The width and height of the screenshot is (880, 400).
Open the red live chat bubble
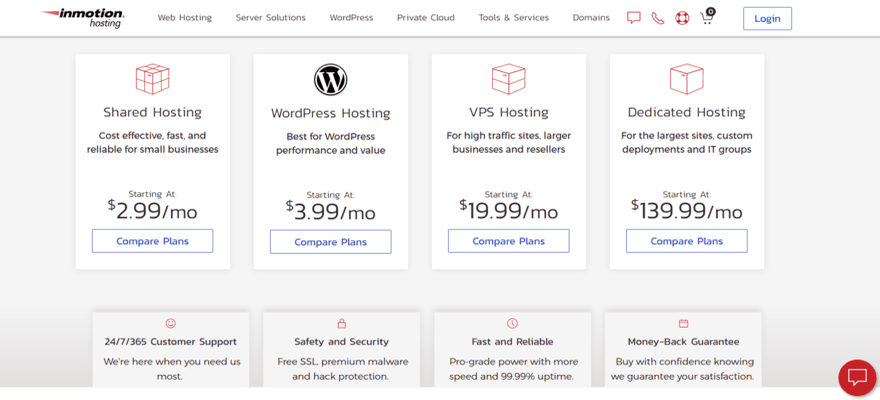[x=857, y=377]
